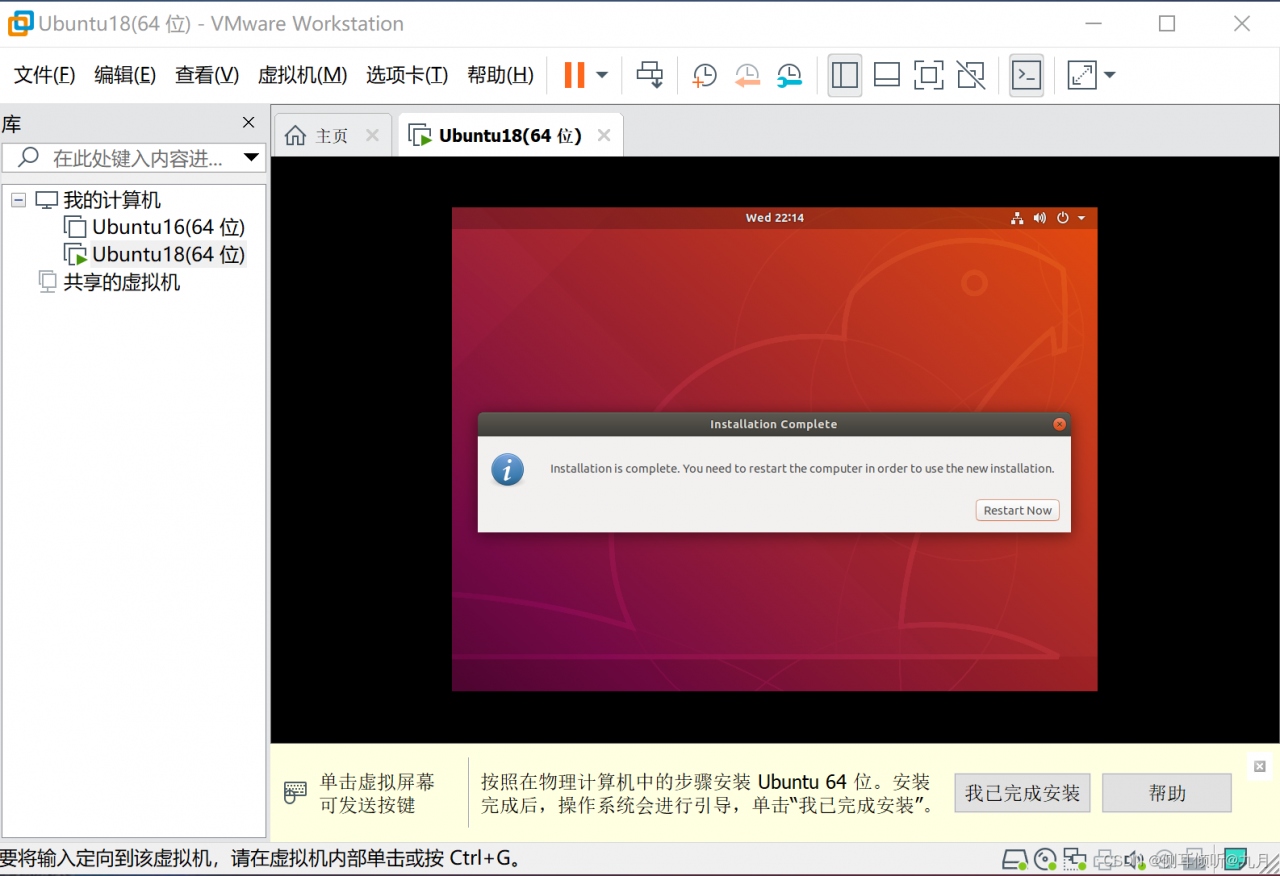Revert the virtual machine to its previous snapshot
The image size is (1280, 876).
click(747, 75)
